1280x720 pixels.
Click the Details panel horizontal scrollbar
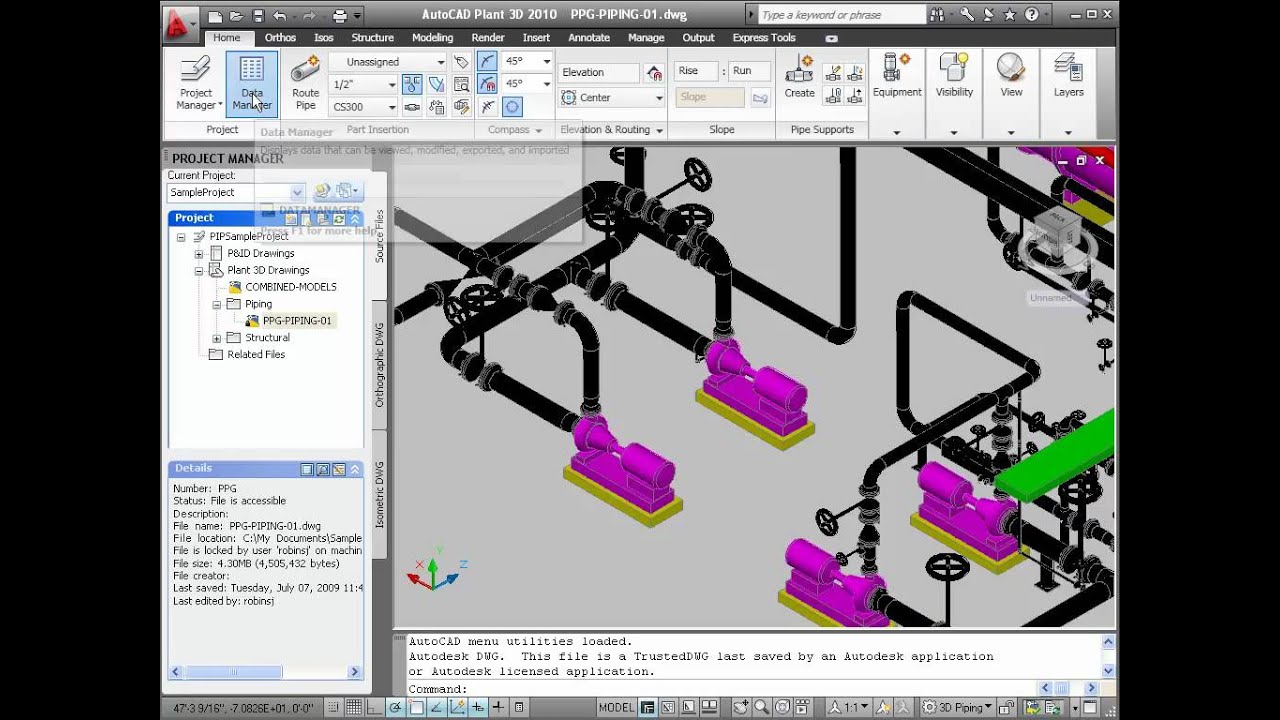[265, 672]
